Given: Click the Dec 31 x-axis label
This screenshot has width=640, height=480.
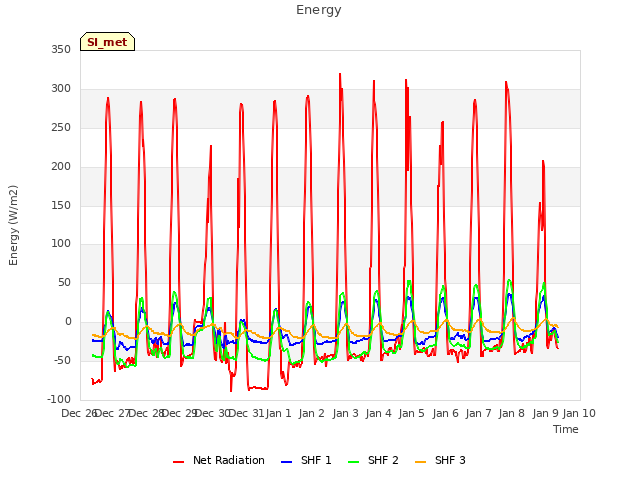Looking at the screenshot, I should (246, 413).
